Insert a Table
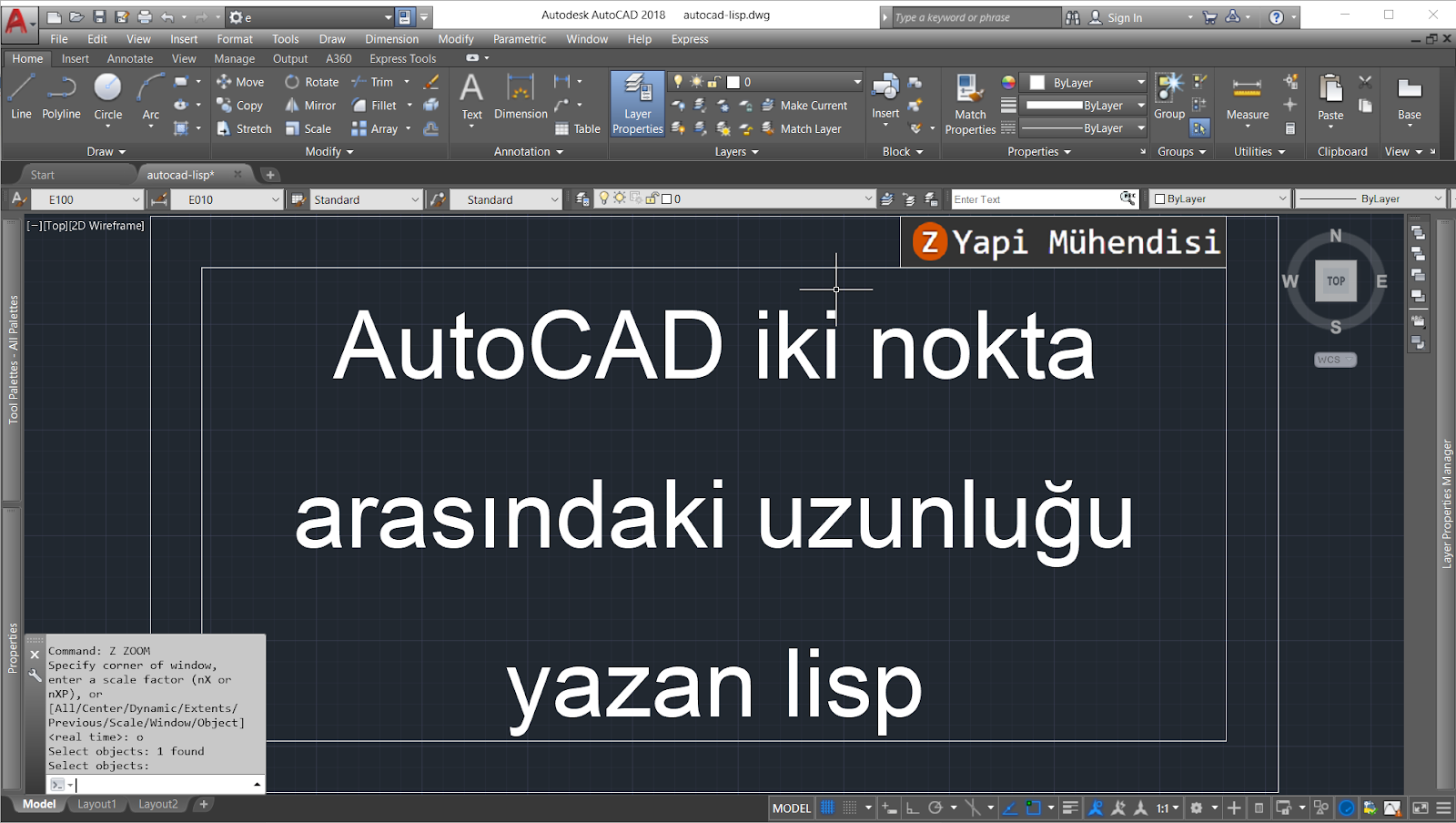 578,129
